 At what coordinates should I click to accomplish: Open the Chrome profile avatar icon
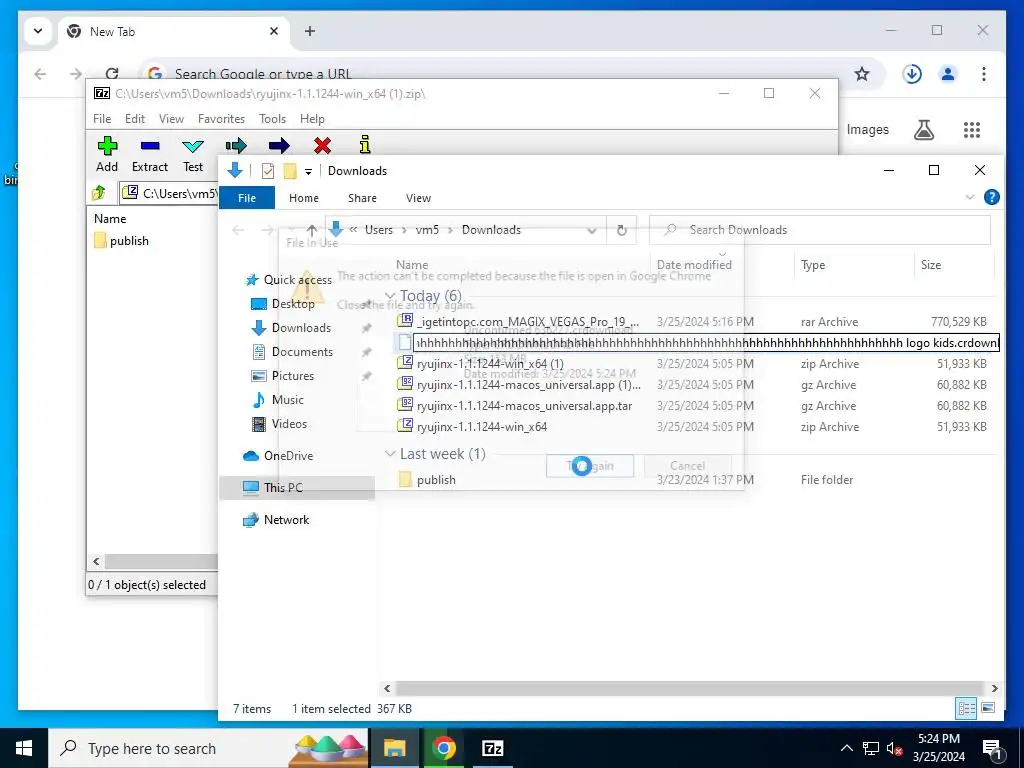pyautogui.click(x=948, y=74)
